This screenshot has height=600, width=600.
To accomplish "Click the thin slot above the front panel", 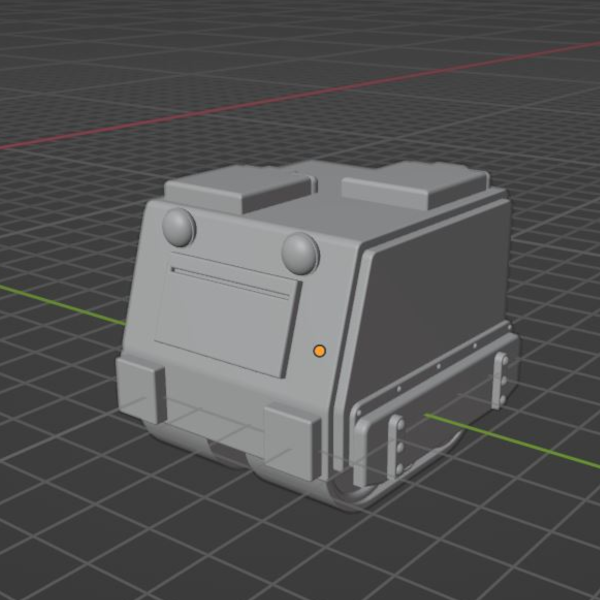I will click(x=235, y=279).
